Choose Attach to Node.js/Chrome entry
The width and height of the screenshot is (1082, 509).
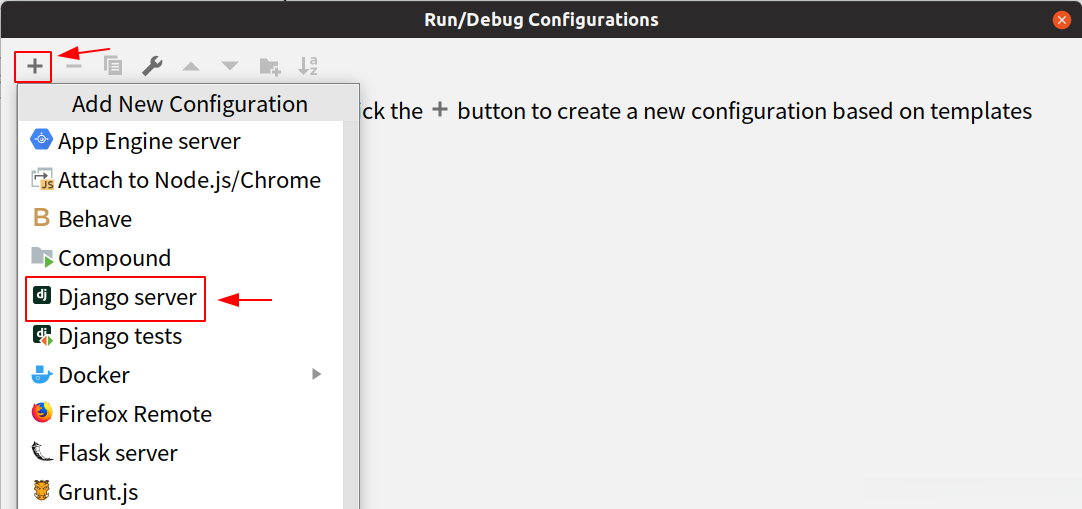[189, 180]
